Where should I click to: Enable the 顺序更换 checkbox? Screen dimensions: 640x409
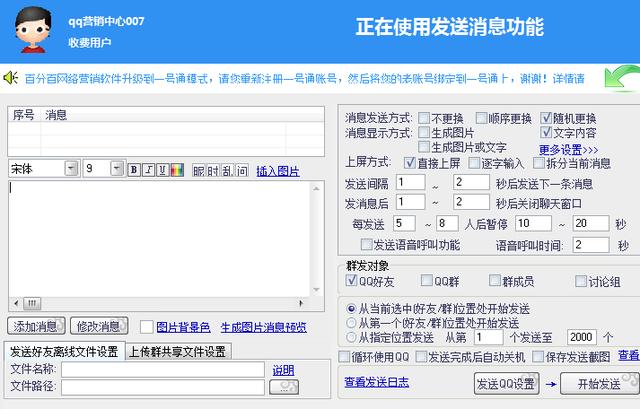(482, 118)
